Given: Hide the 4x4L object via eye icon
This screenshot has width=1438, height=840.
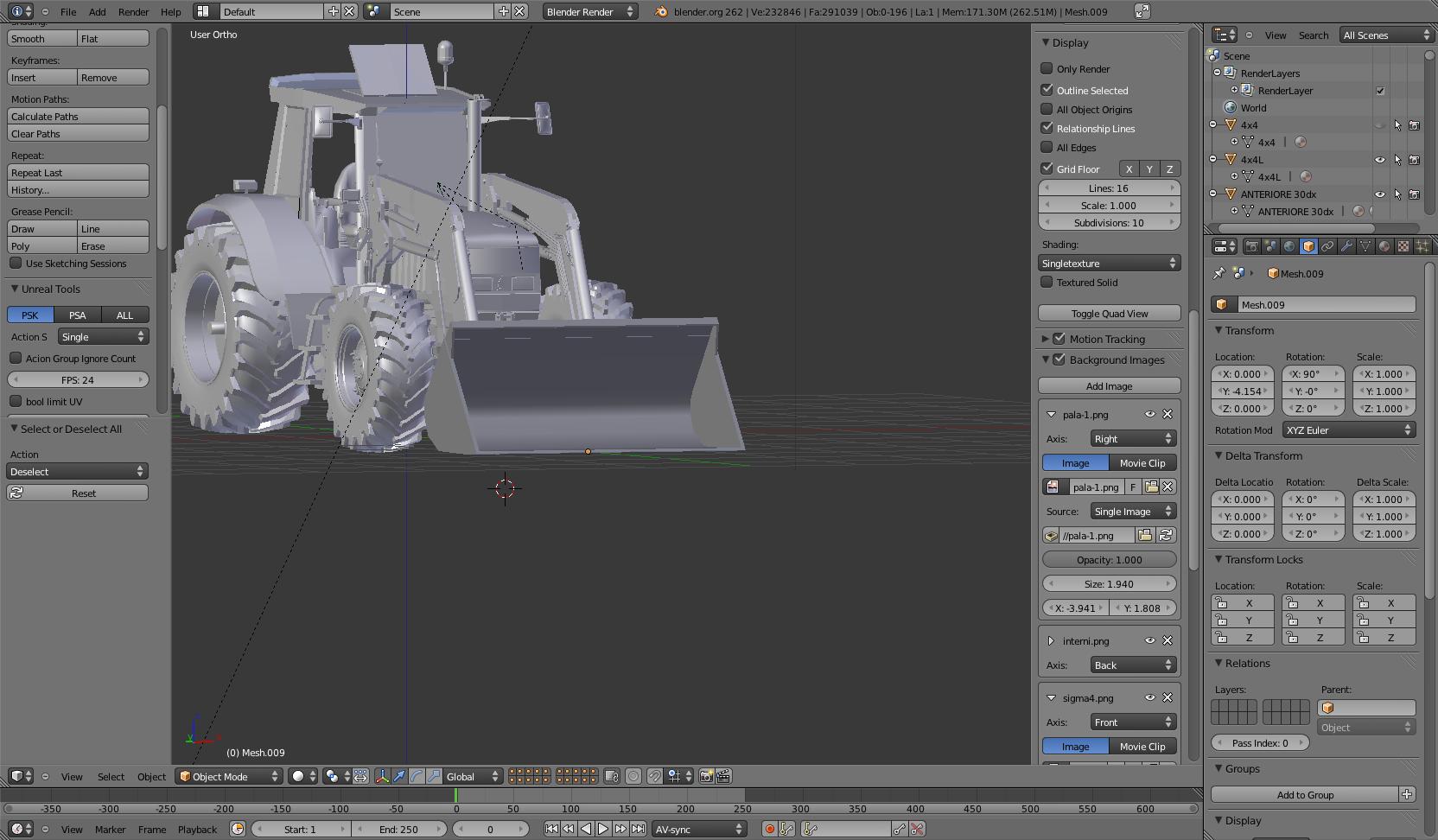Looking at the screenshot, I should coord(1380,160).
